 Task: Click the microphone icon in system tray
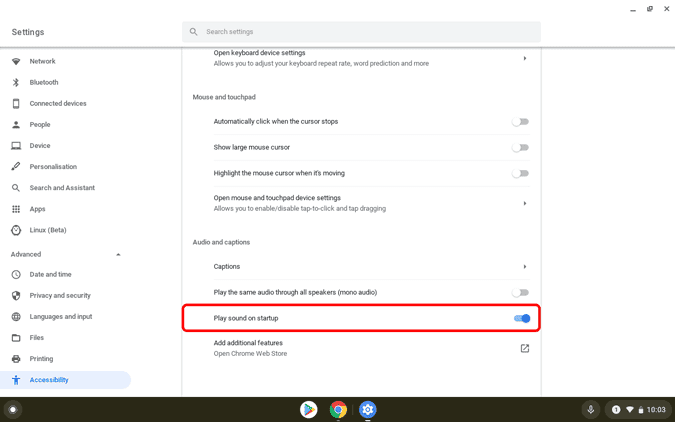(x=591, y=410)
